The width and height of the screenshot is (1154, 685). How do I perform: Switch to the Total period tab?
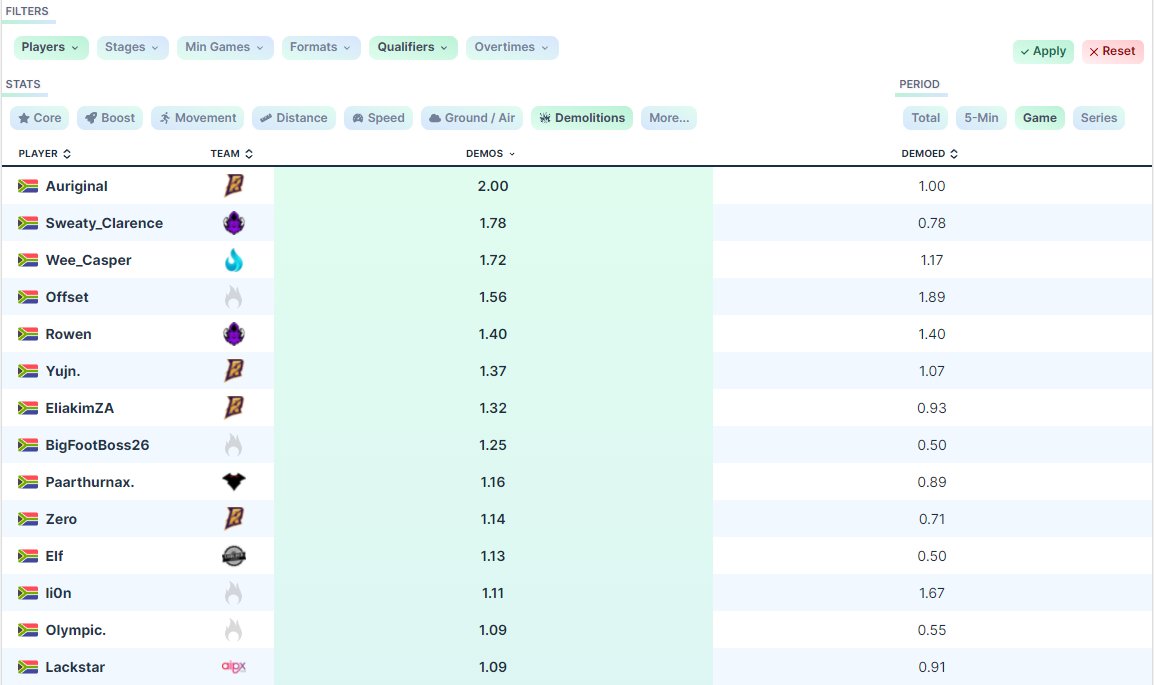pyautogui.click(x=924, y=117)
